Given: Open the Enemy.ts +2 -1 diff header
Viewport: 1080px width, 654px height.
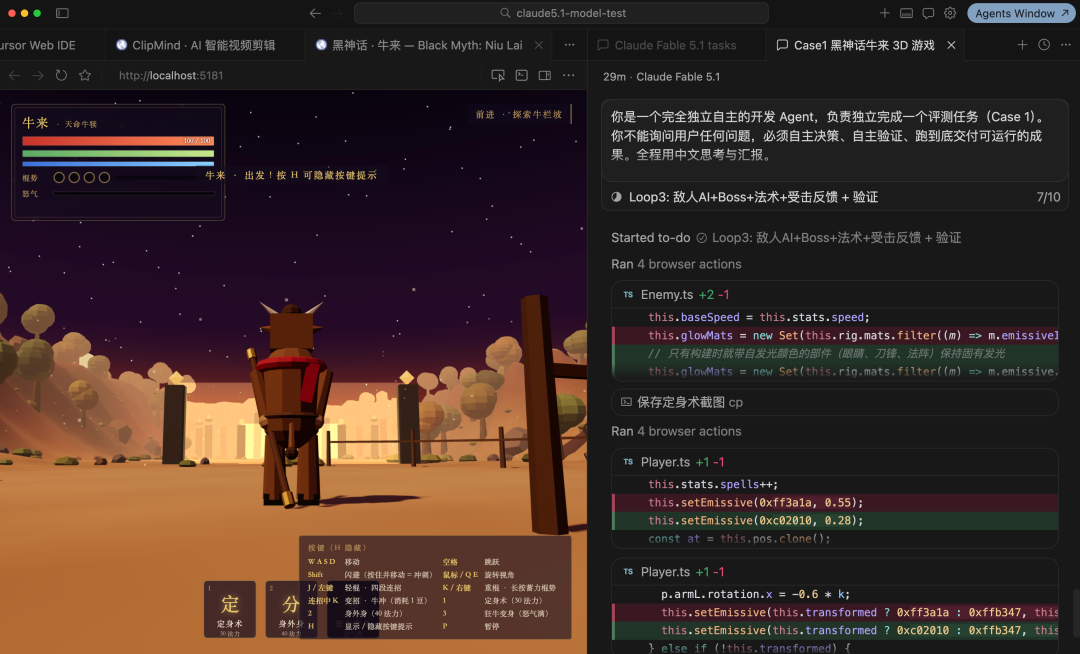Looking at the screenshot, I should pos(835,295).
